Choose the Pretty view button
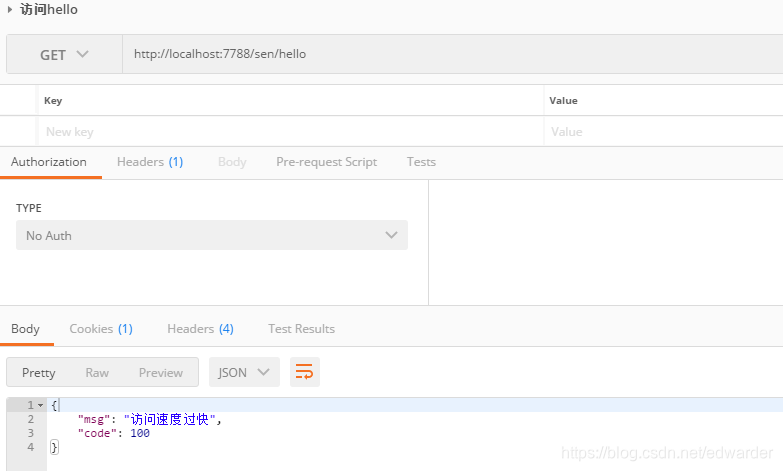 [38, 373]
